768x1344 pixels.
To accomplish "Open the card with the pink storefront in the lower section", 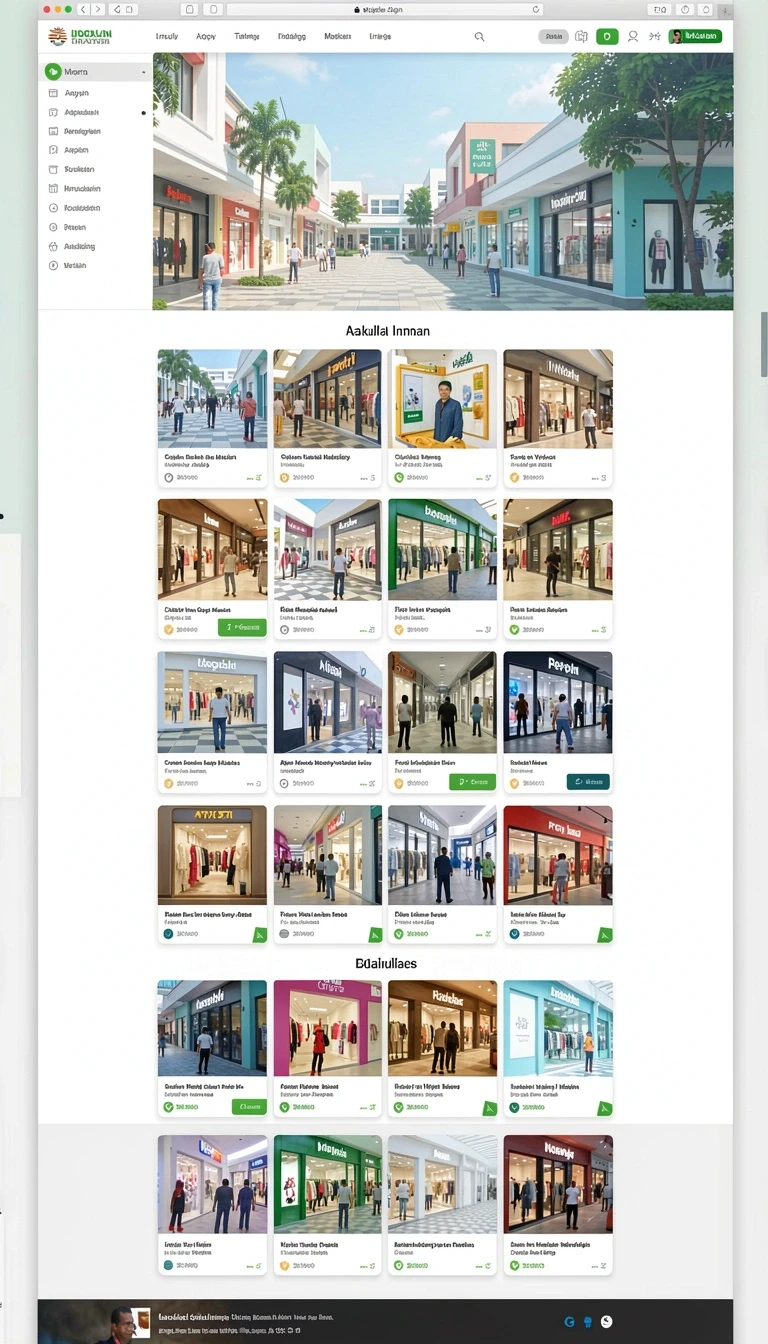I will click(327, 1049).
